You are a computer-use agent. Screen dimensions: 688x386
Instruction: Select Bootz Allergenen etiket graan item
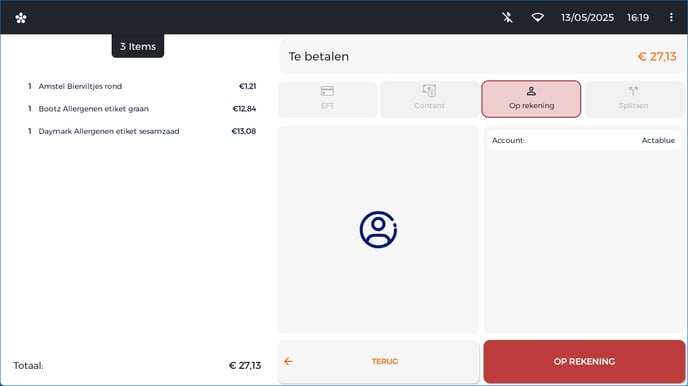point(142,109)
